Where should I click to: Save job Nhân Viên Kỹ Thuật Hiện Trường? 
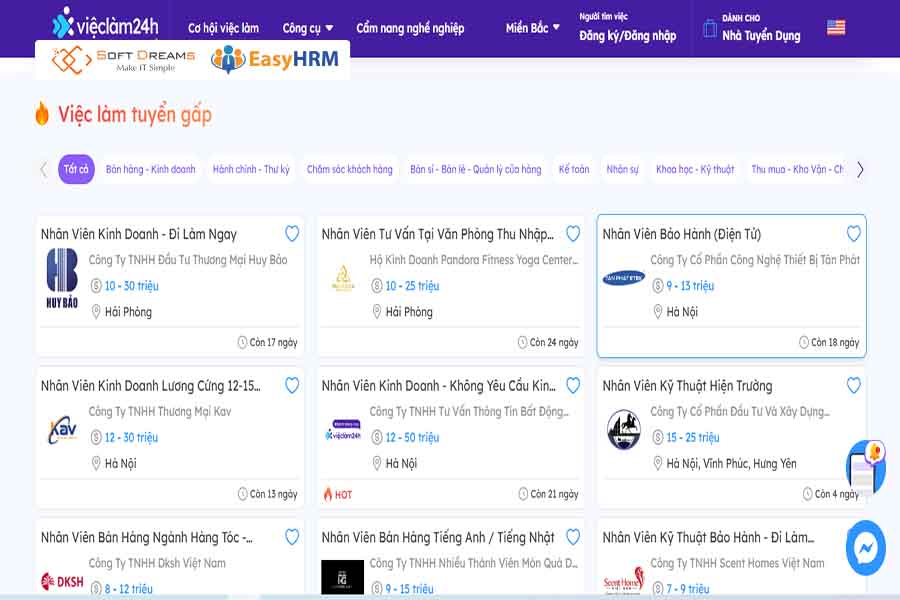pos(854,385)
